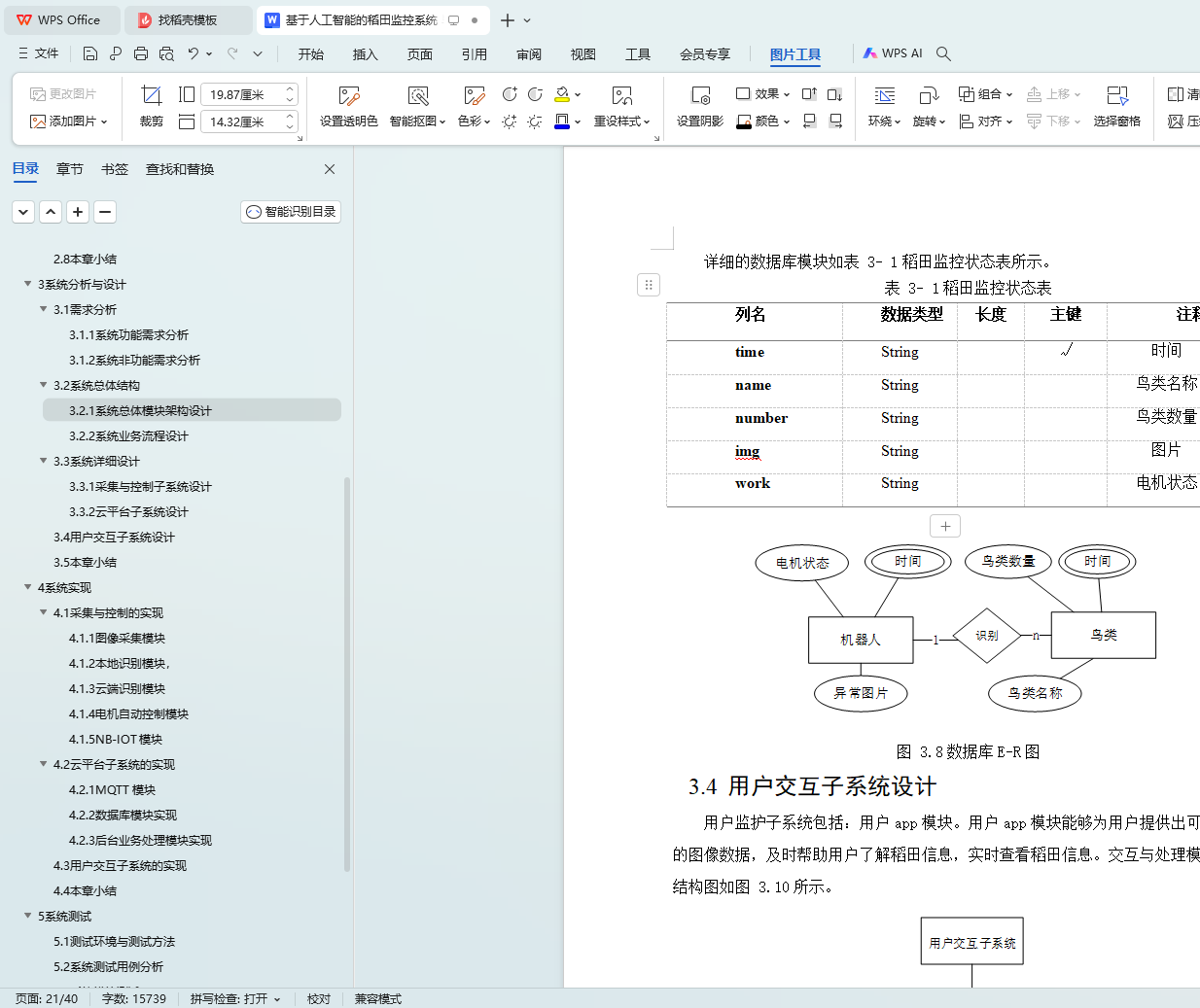1200x1008 pixels.
Task: Click the decrease brightness icon
Action: click(535, 122)
